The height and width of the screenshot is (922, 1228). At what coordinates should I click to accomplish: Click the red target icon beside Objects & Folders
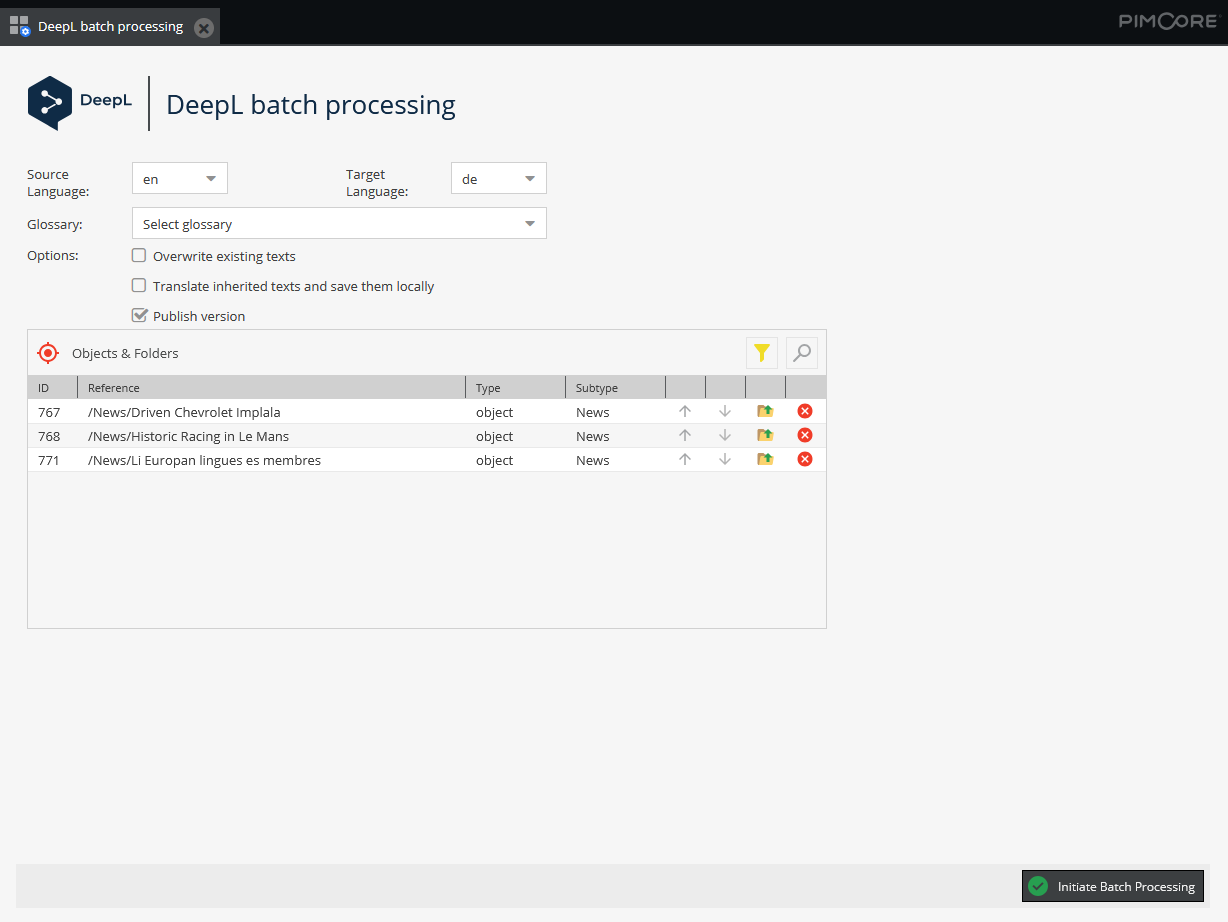(48, 353)
